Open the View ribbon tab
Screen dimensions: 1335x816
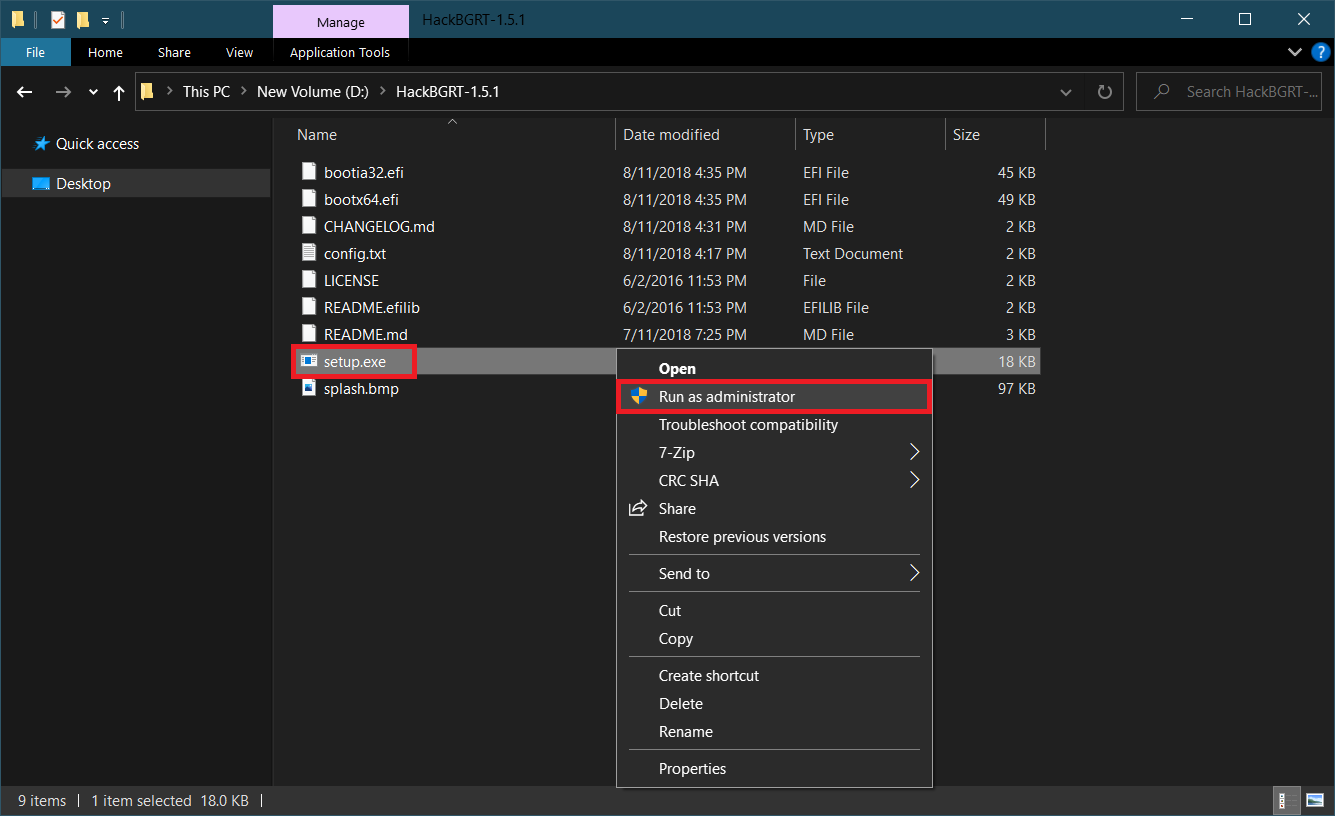[239, 52]
